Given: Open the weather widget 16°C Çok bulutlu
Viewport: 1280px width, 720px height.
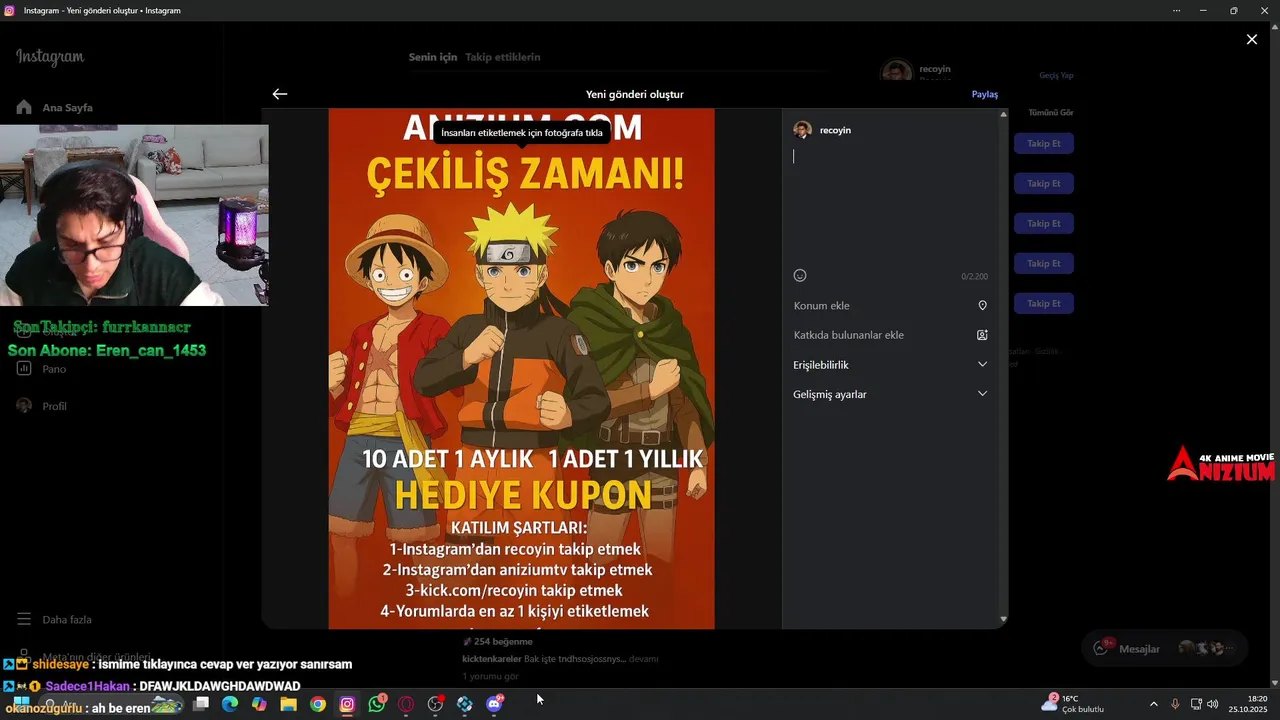Looking at the screenshot, I should (1072, 703).
